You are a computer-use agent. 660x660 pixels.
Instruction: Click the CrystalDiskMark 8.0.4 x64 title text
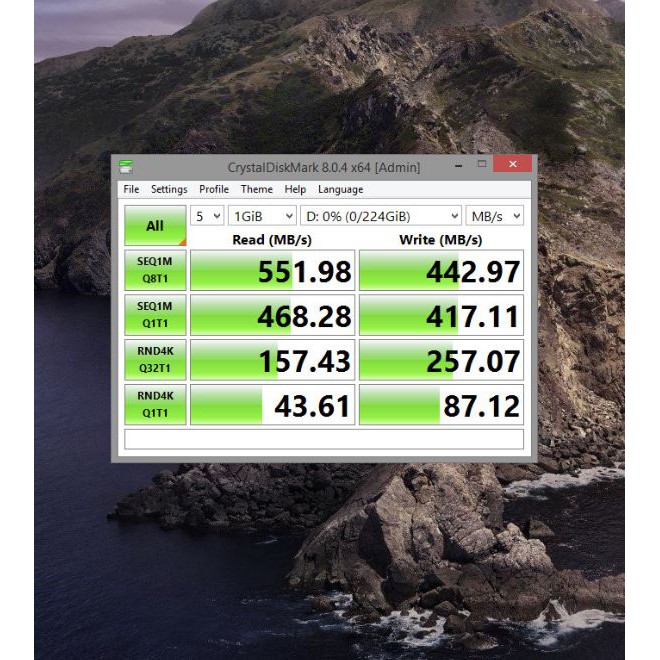(x=324, y=168)
